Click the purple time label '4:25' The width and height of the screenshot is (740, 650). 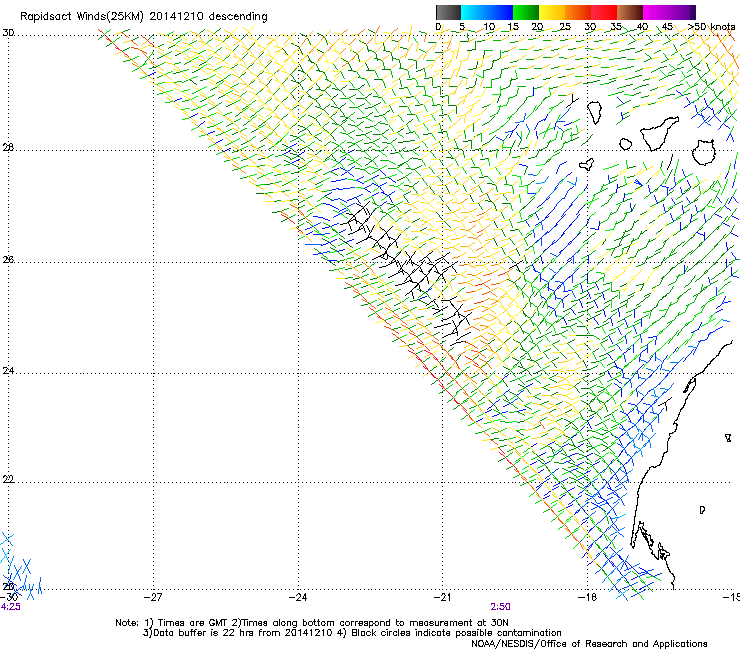tap(10, 607)
